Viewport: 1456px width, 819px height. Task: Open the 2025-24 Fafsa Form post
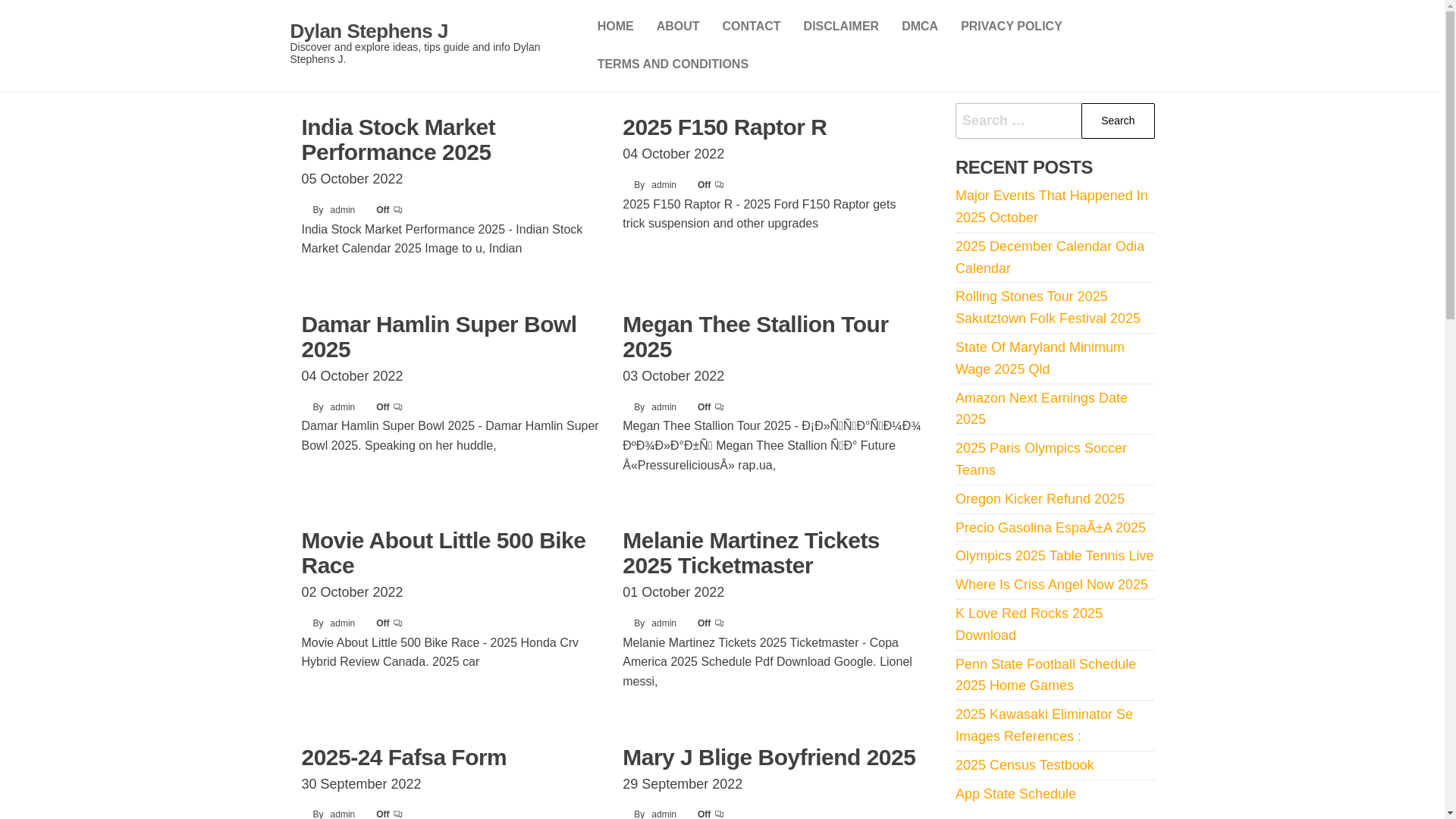click(403, 758)
